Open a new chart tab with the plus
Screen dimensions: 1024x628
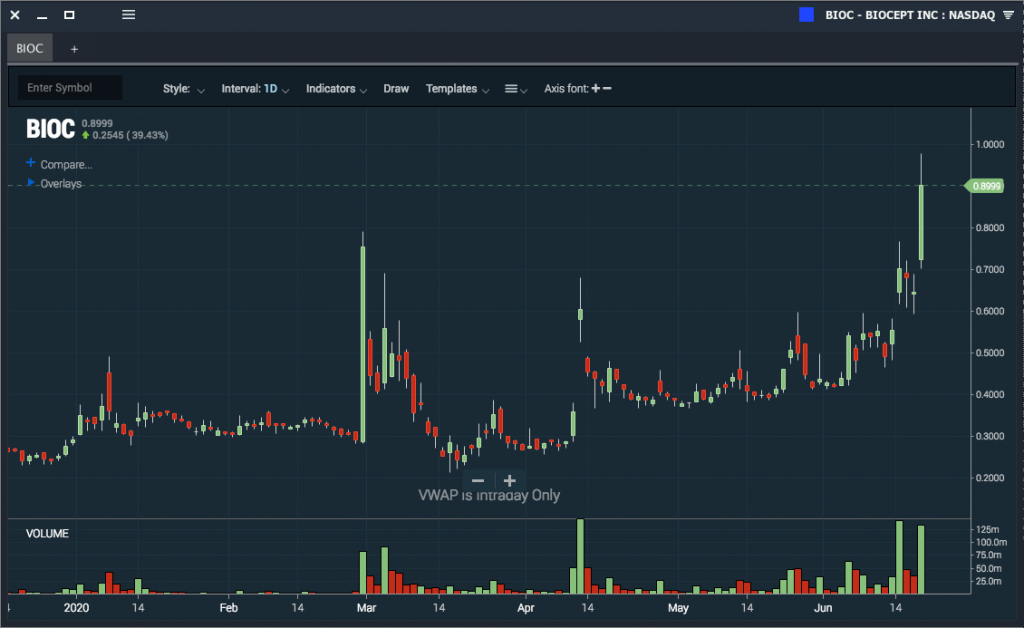tap(74, 47)
